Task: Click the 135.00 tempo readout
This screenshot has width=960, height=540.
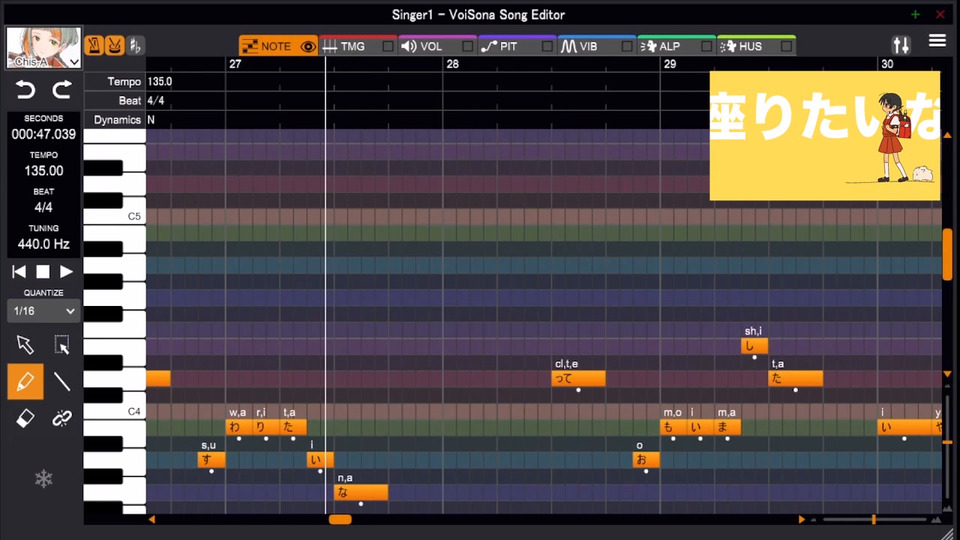Action: (43, 171)
